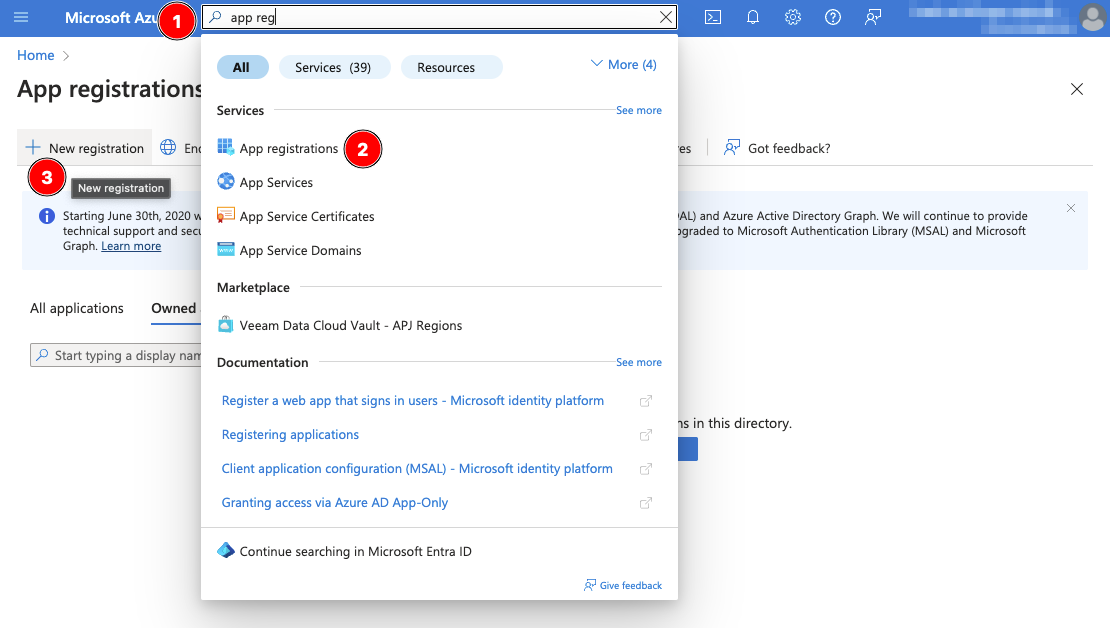The height and width of the screenshot is (628, 1110).
Task: Expand More (4) filters
Action: tap(624, 64)
